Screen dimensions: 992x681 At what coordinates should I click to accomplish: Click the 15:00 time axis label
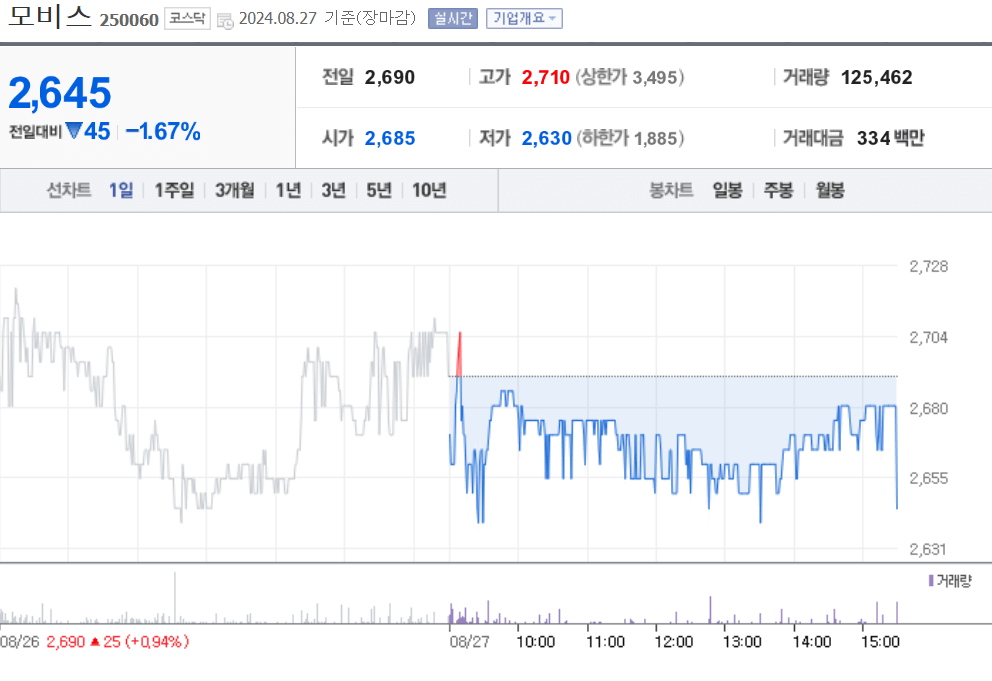[x=880, y=642]
